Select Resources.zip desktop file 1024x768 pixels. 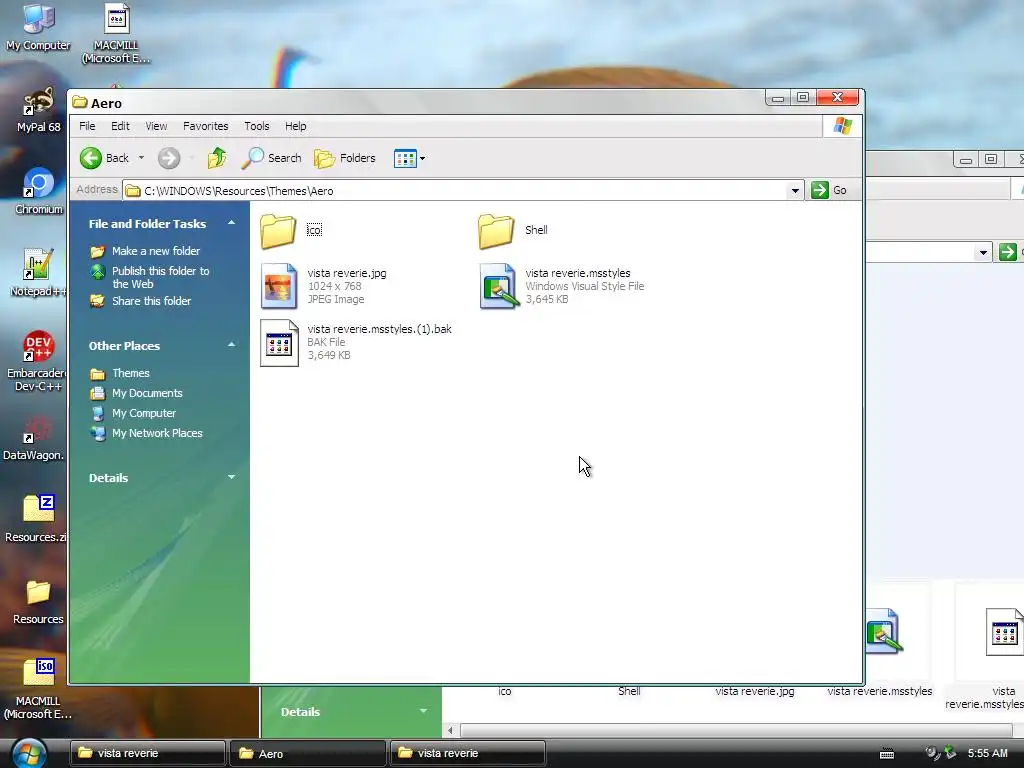pos(37,519)
